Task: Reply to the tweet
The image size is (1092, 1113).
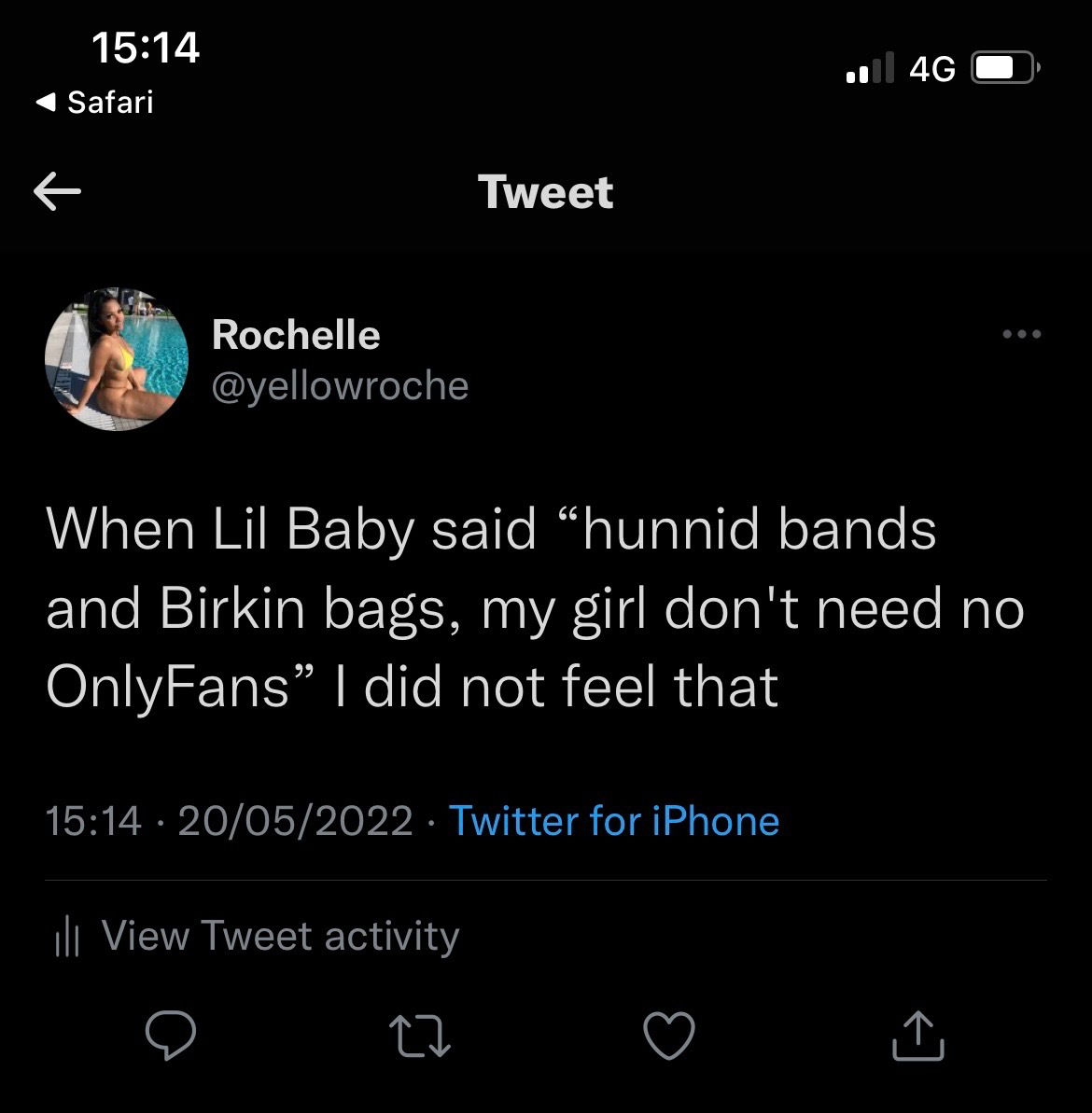Action: pyautogui.click(x=171, y=1036)
